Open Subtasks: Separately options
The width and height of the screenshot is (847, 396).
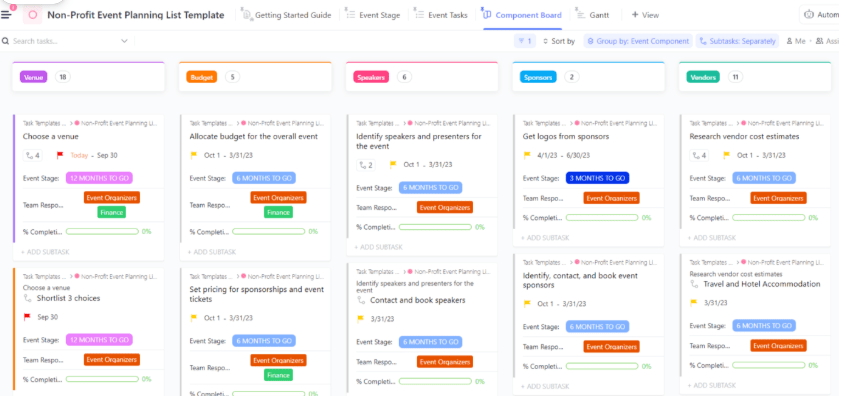(x=737, y=41)
